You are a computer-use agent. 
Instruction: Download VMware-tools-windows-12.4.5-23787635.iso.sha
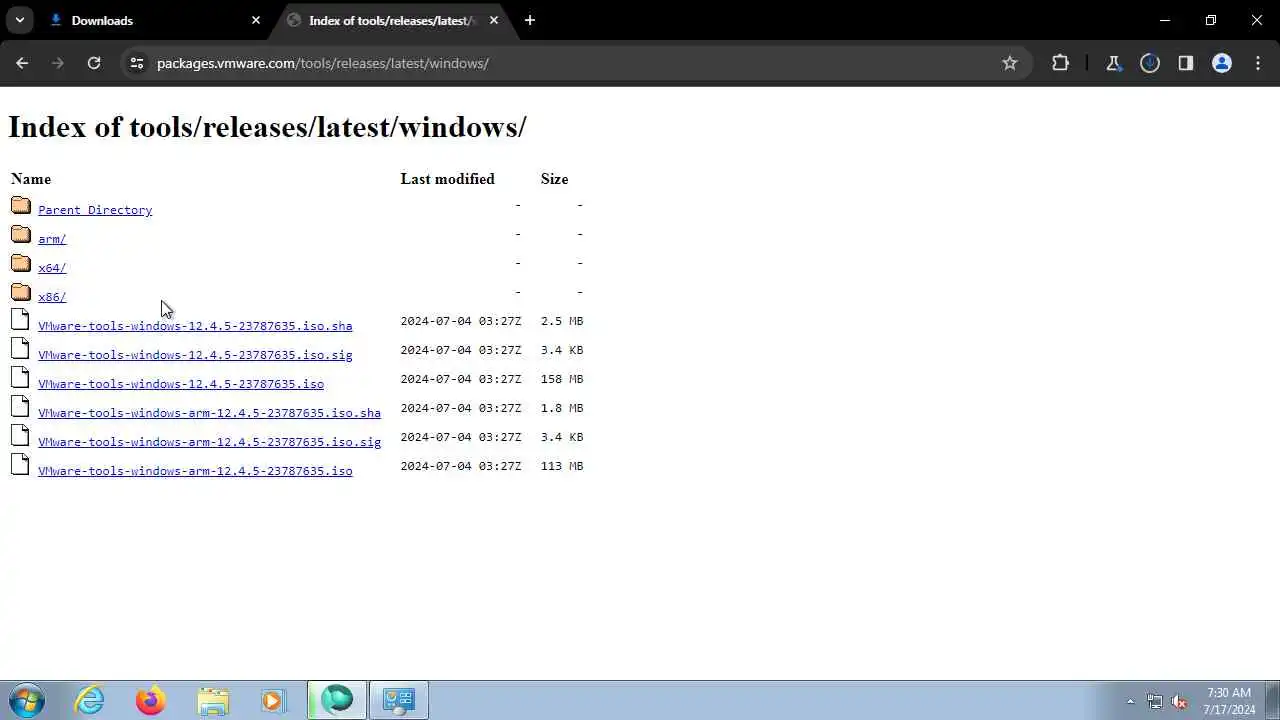[x=195, y=326]
